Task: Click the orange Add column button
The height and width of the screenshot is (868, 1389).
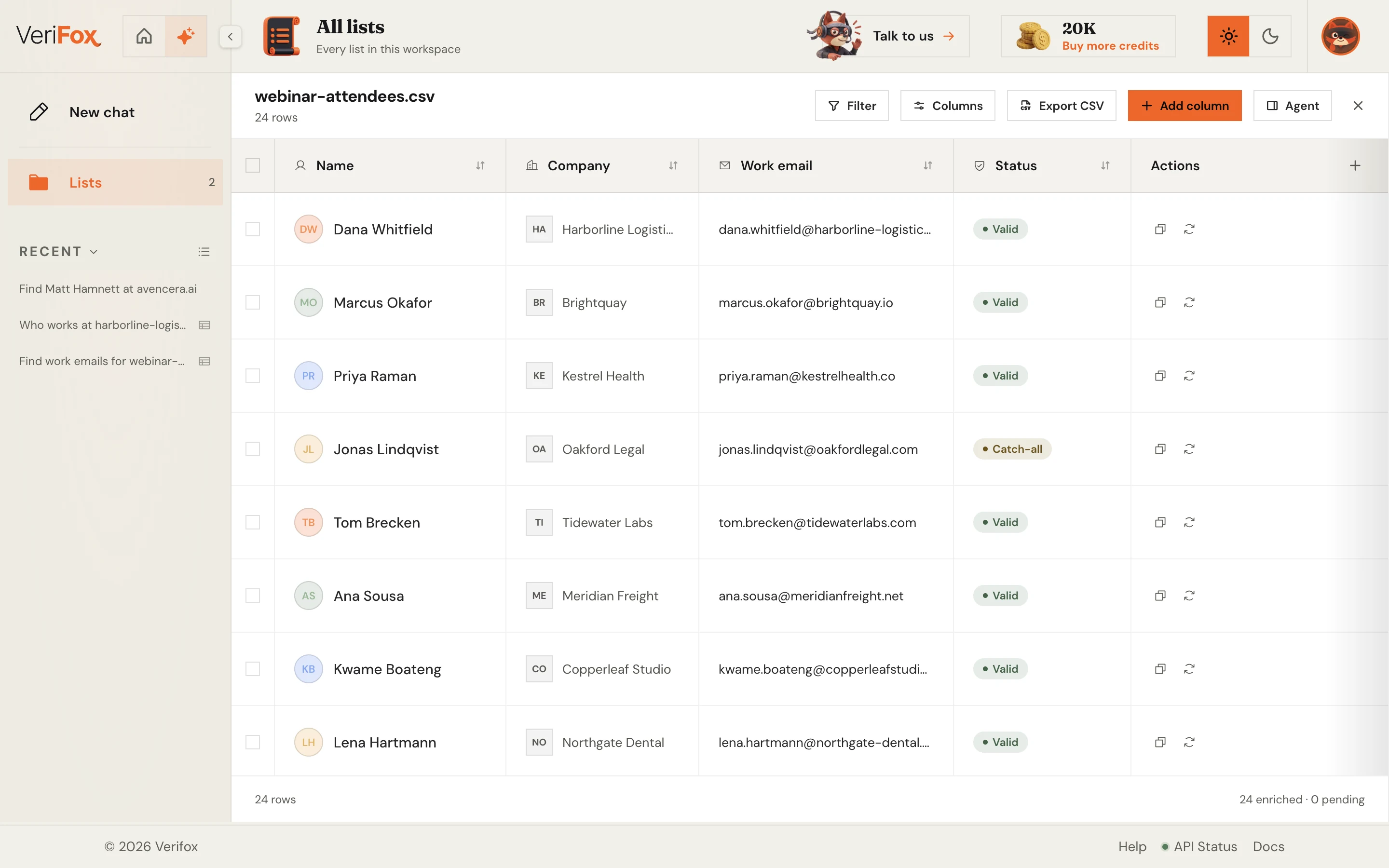Action: (1185, 106)
